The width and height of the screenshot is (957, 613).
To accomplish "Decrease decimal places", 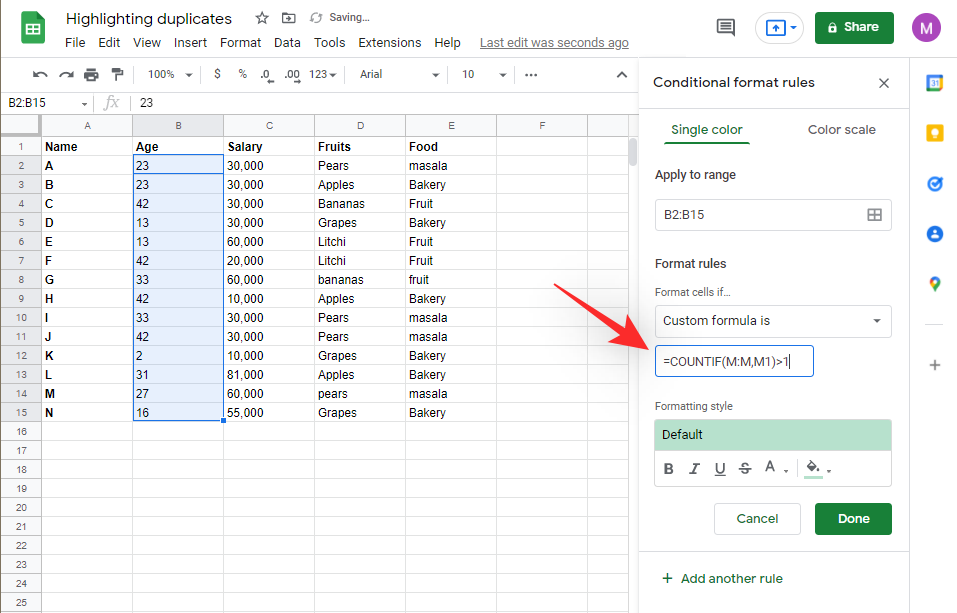I will [x=264, y=74].
